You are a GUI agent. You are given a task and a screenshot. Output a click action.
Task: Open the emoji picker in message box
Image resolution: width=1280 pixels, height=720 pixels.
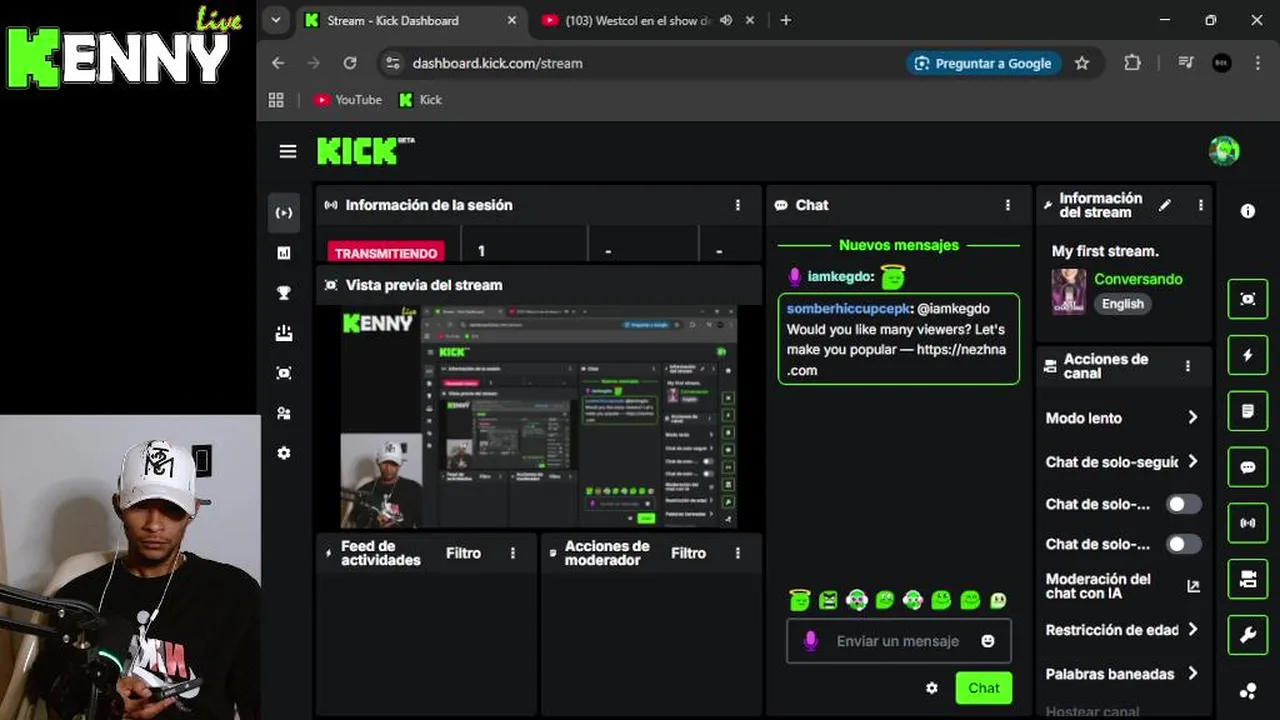tap(988, 641)
